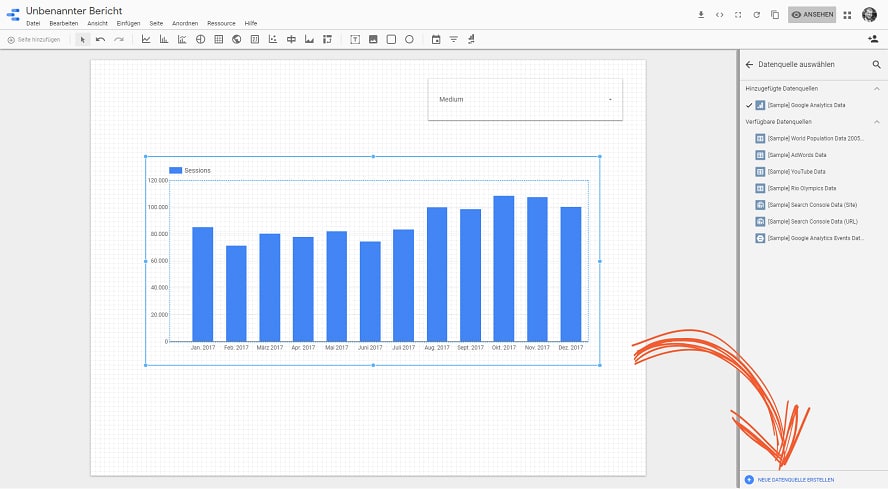The width and height of the screenshot is (888, 489).
Task: Toggle view mode with Ansehen button
Action: pos(812,15)
